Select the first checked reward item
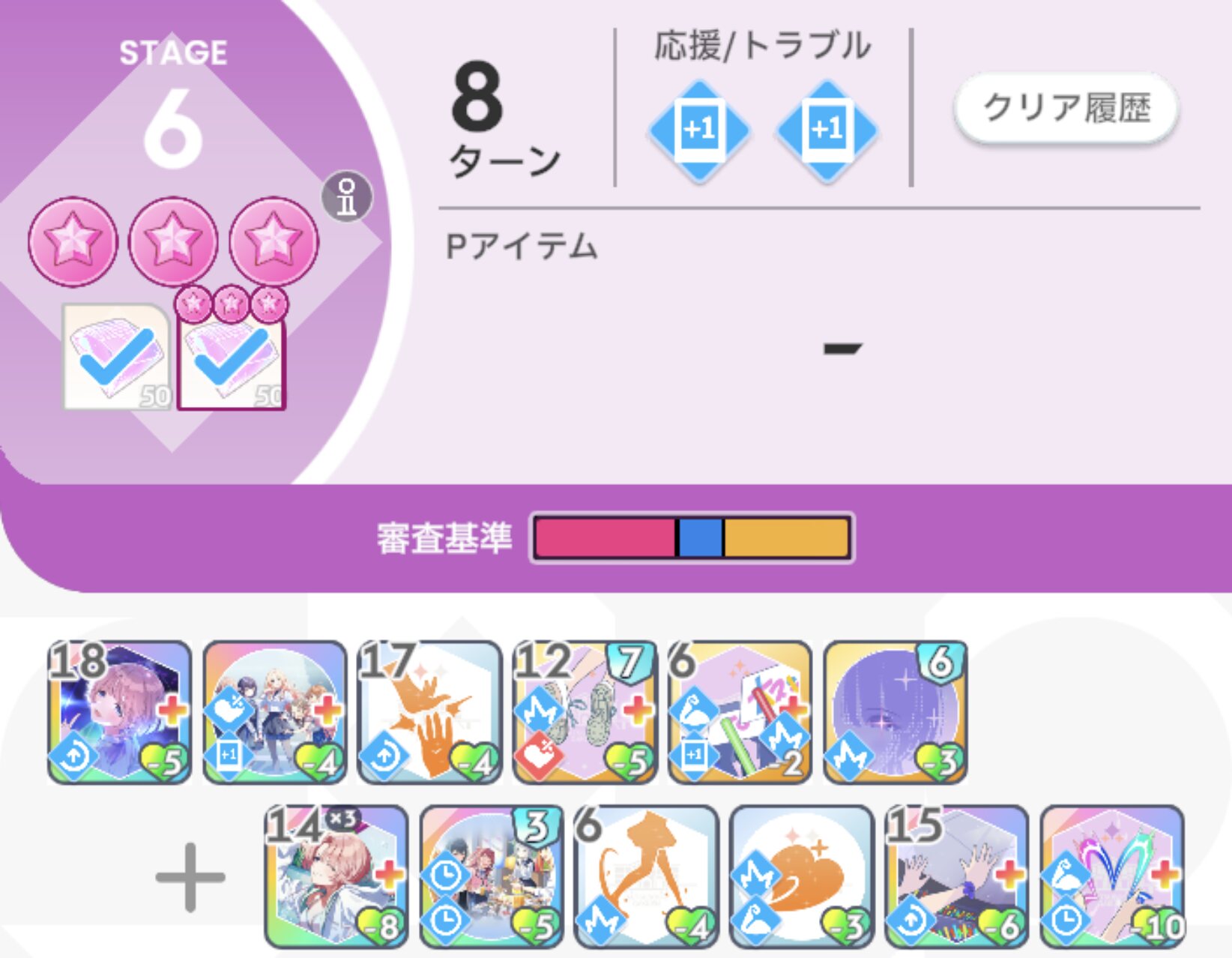Screen dimensions: 1232x958 click(117, 357)
